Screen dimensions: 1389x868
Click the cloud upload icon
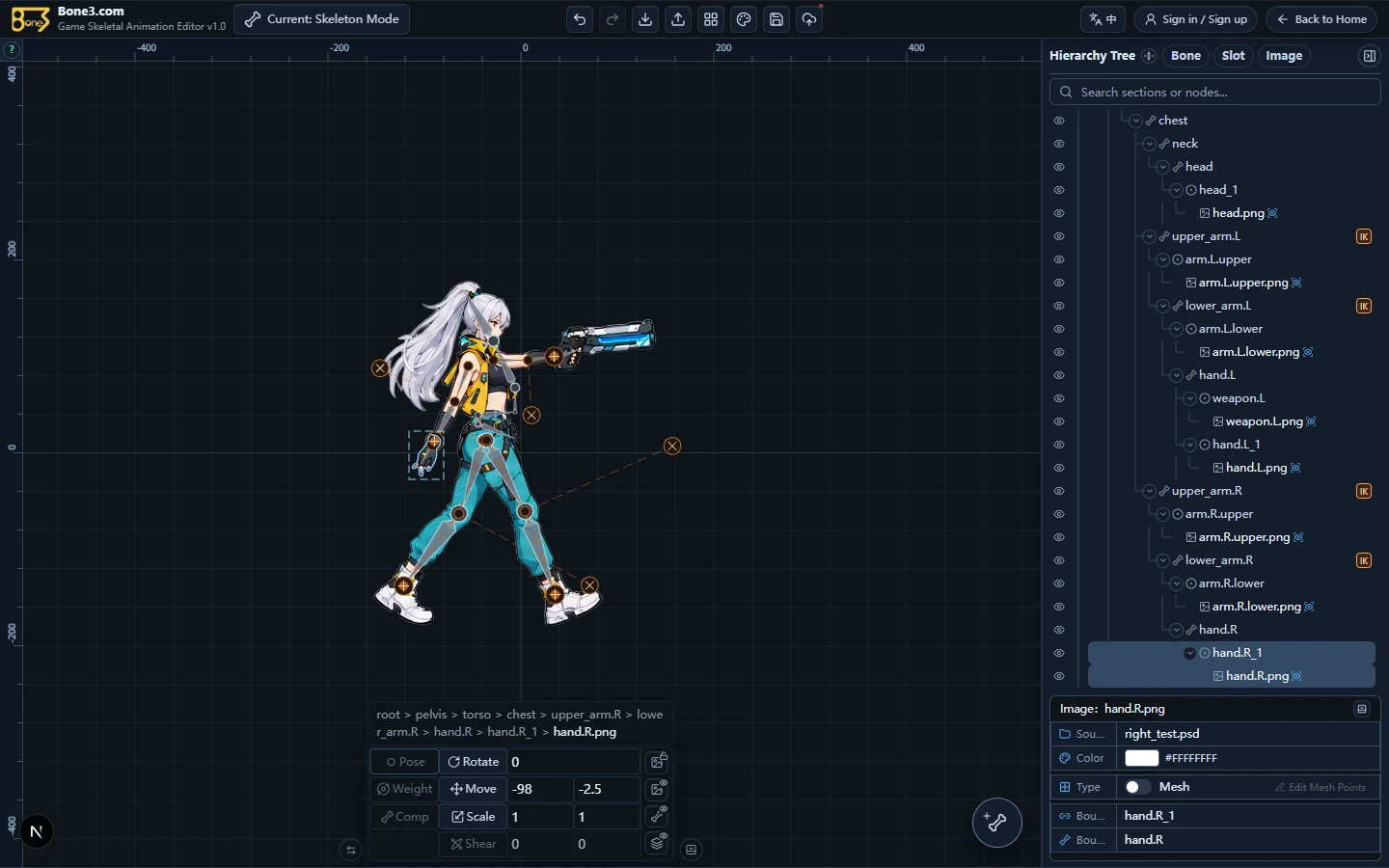tap(809, 19)
